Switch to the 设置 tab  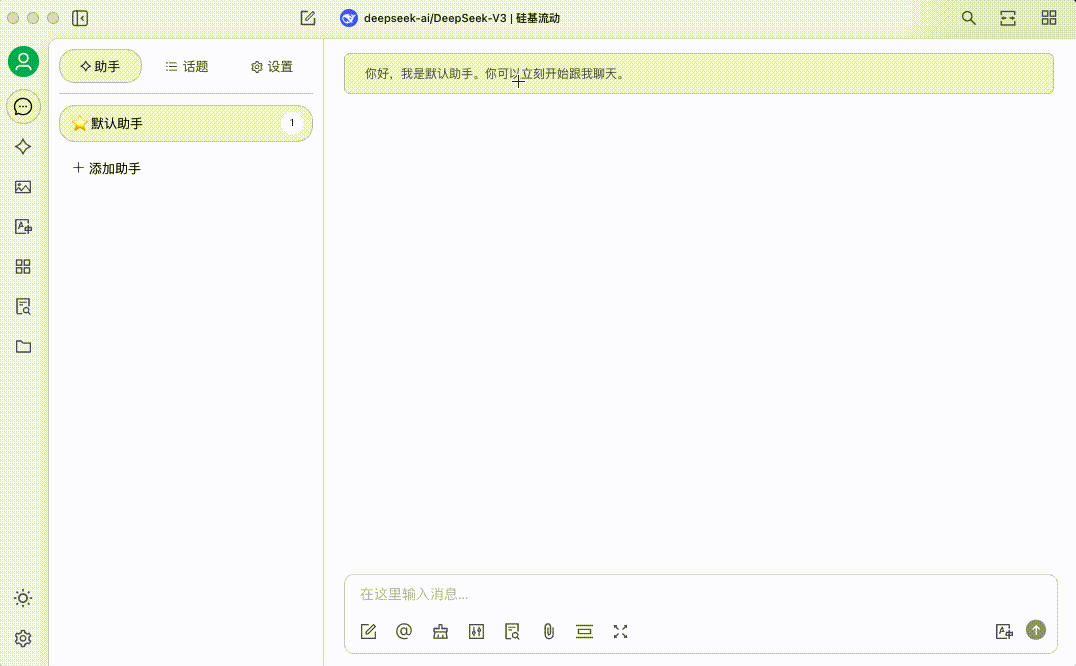point(272,67)
